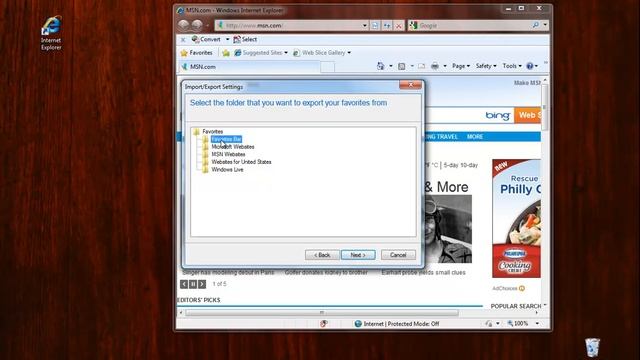Click the Refresh icon beside address bar
The height and width of the screenshot is (360, 640).
coord(387,25)
